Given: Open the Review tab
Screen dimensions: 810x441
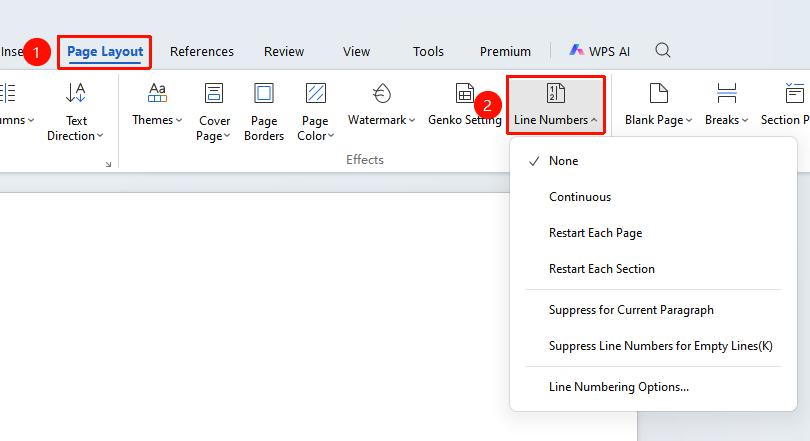Looking at the screenshot, I should coord(284,52).
